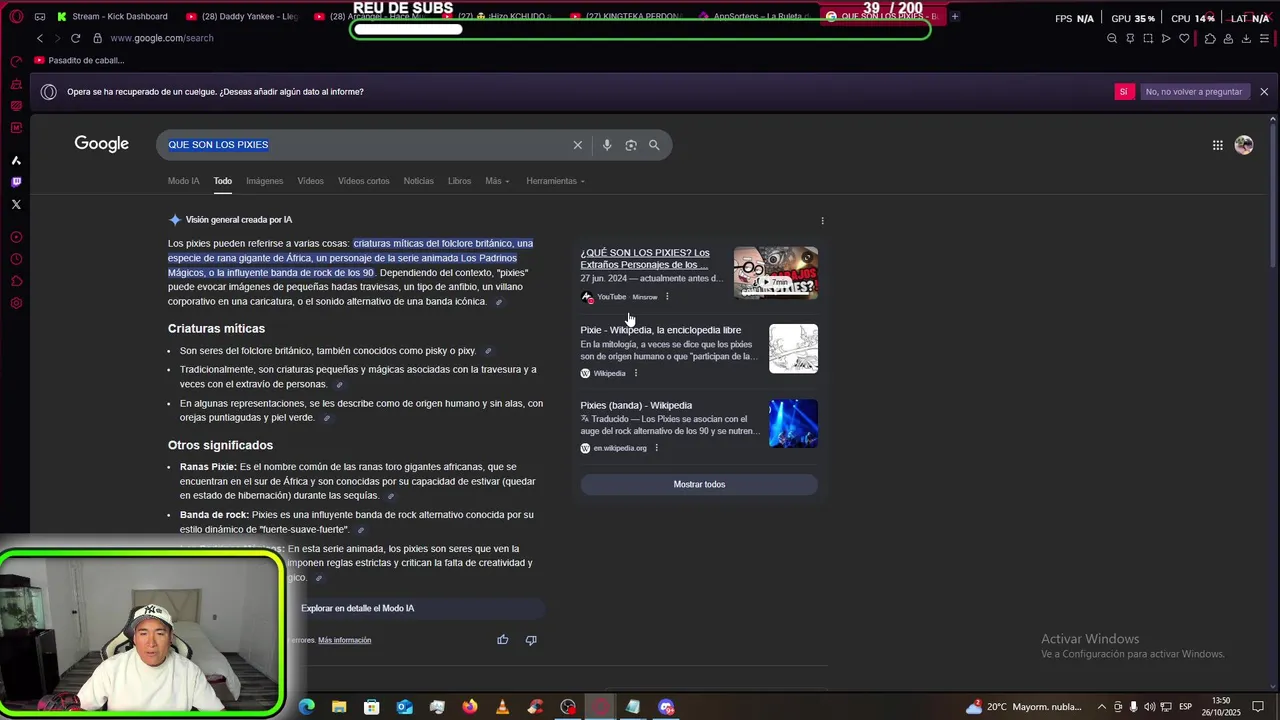Screen dimensions: 1280x720
Task: Expand the Herramientas dropdown
Action: pos(555,181)
